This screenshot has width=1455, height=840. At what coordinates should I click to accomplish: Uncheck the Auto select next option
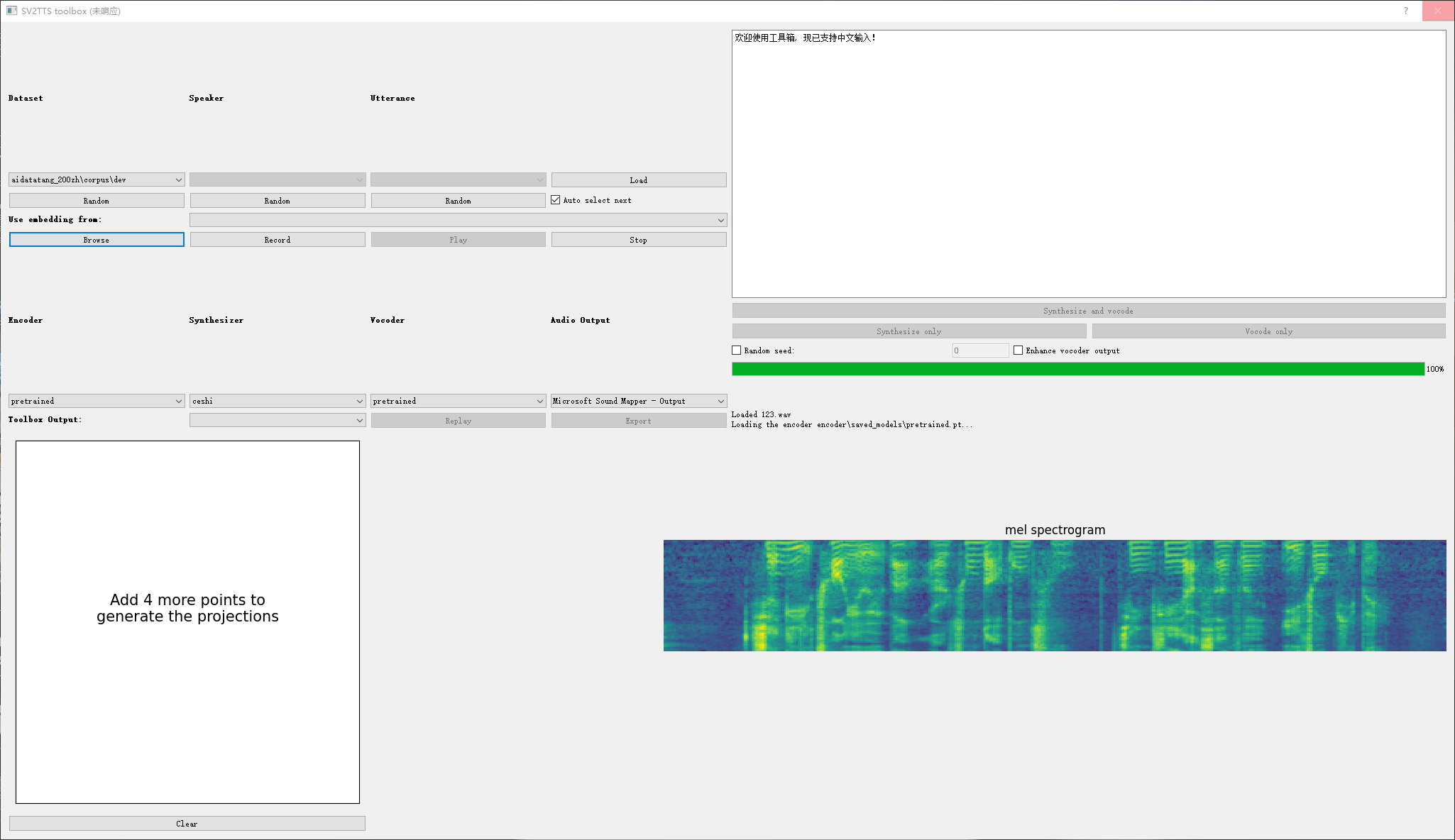tap(556, 199)
